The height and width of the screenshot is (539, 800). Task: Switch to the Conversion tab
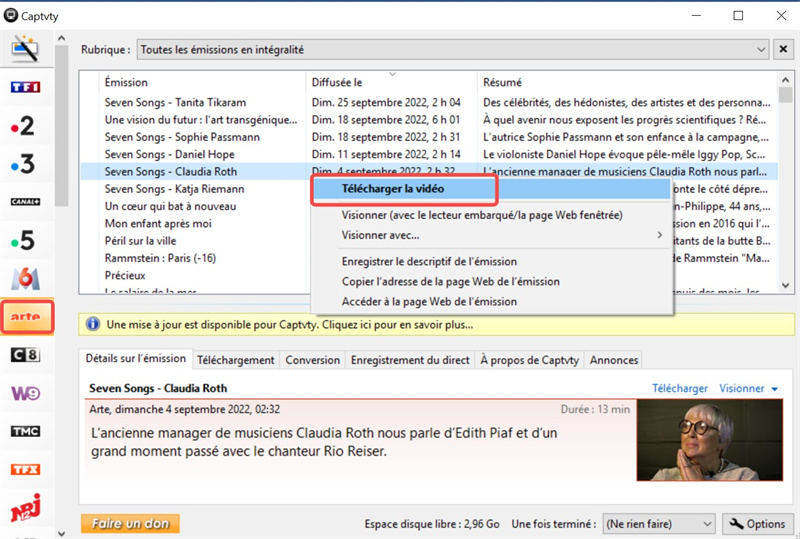tap(312, 360)
